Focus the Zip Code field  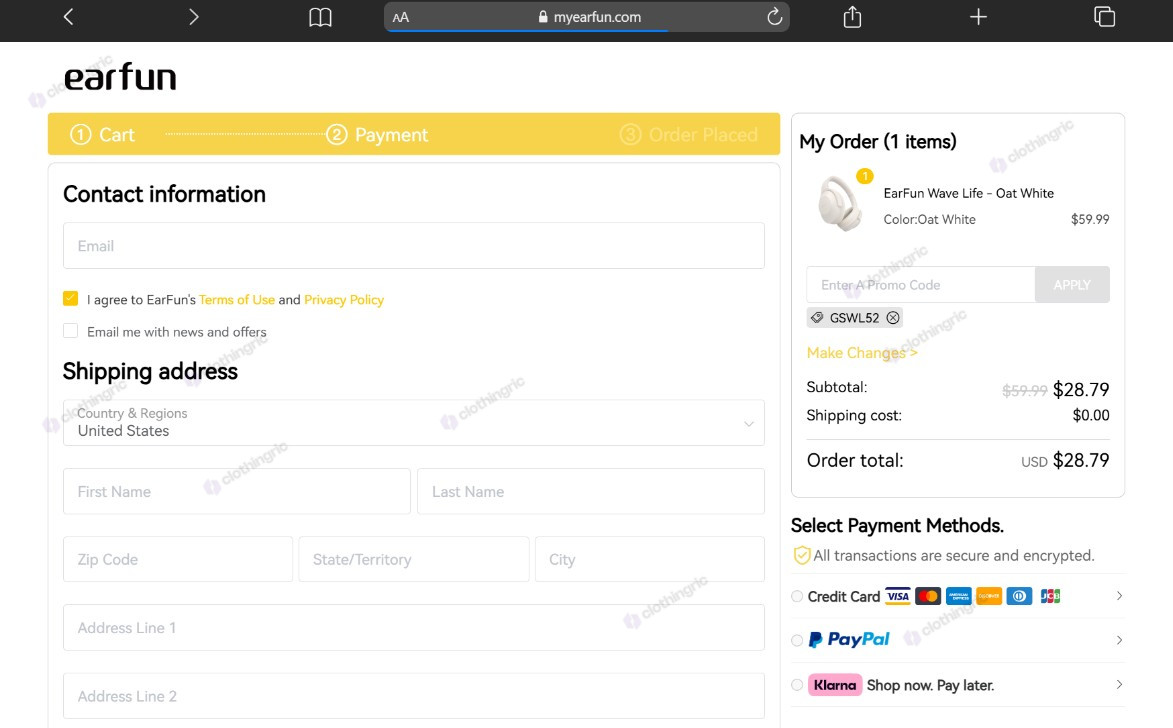click(178, 559)
